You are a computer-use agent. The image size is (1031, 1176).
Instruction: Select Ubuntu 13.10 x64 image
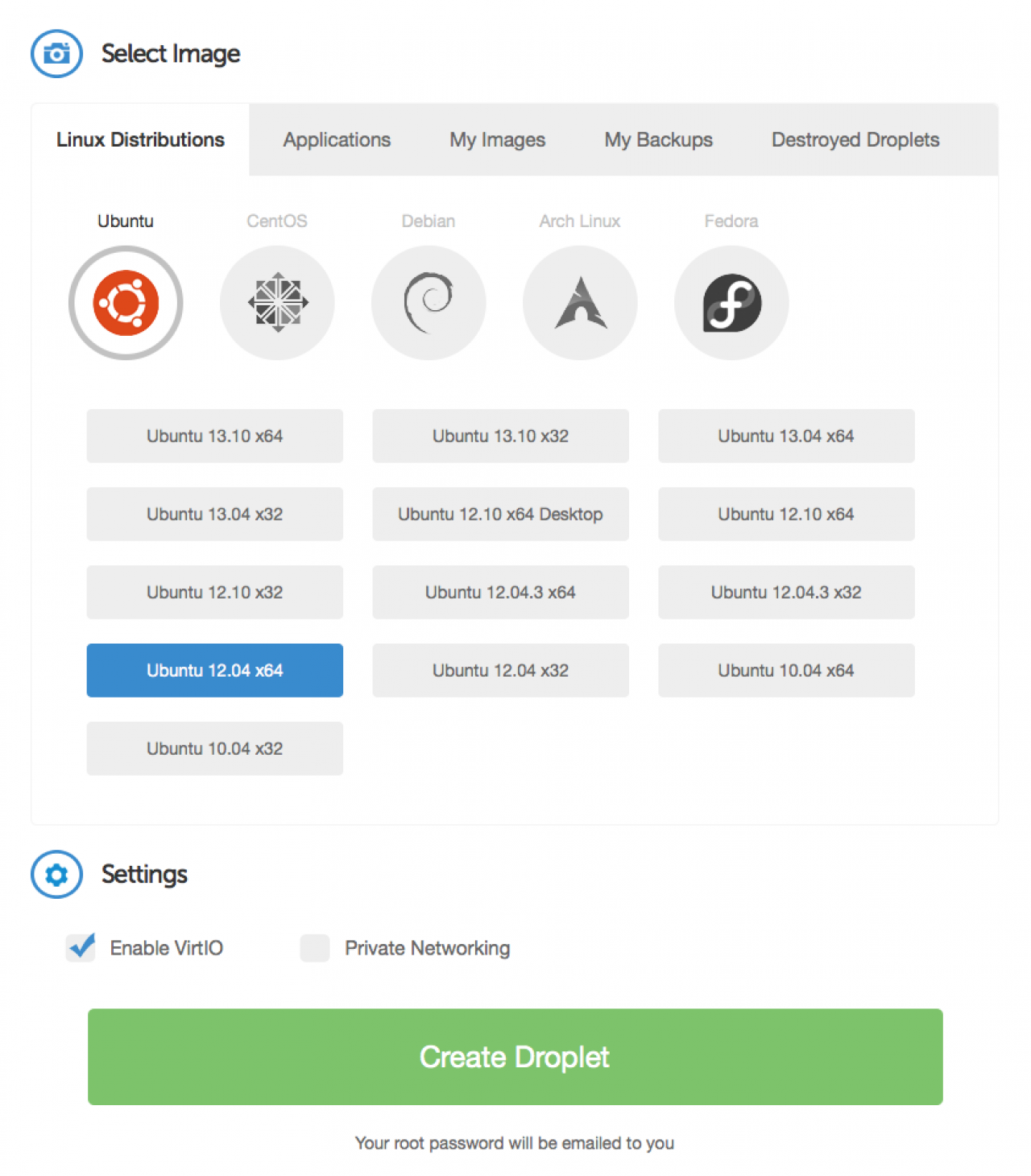[x=215, y=436]
